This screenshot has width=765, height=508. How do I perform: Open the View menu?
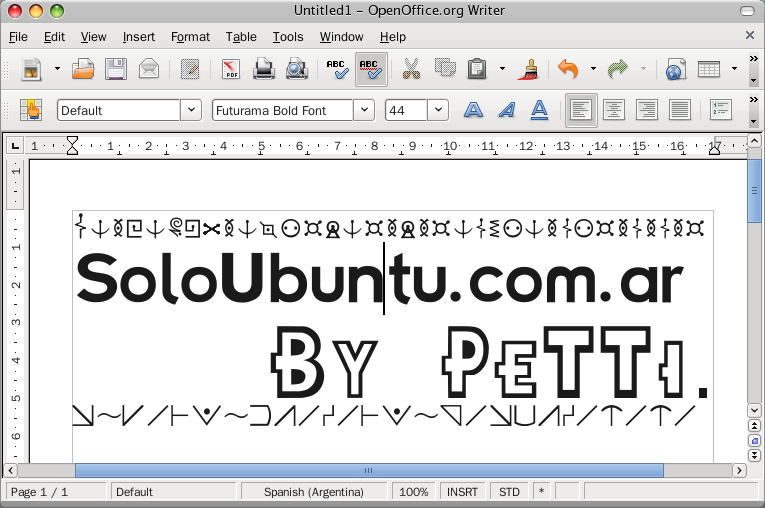coord(93,37)
